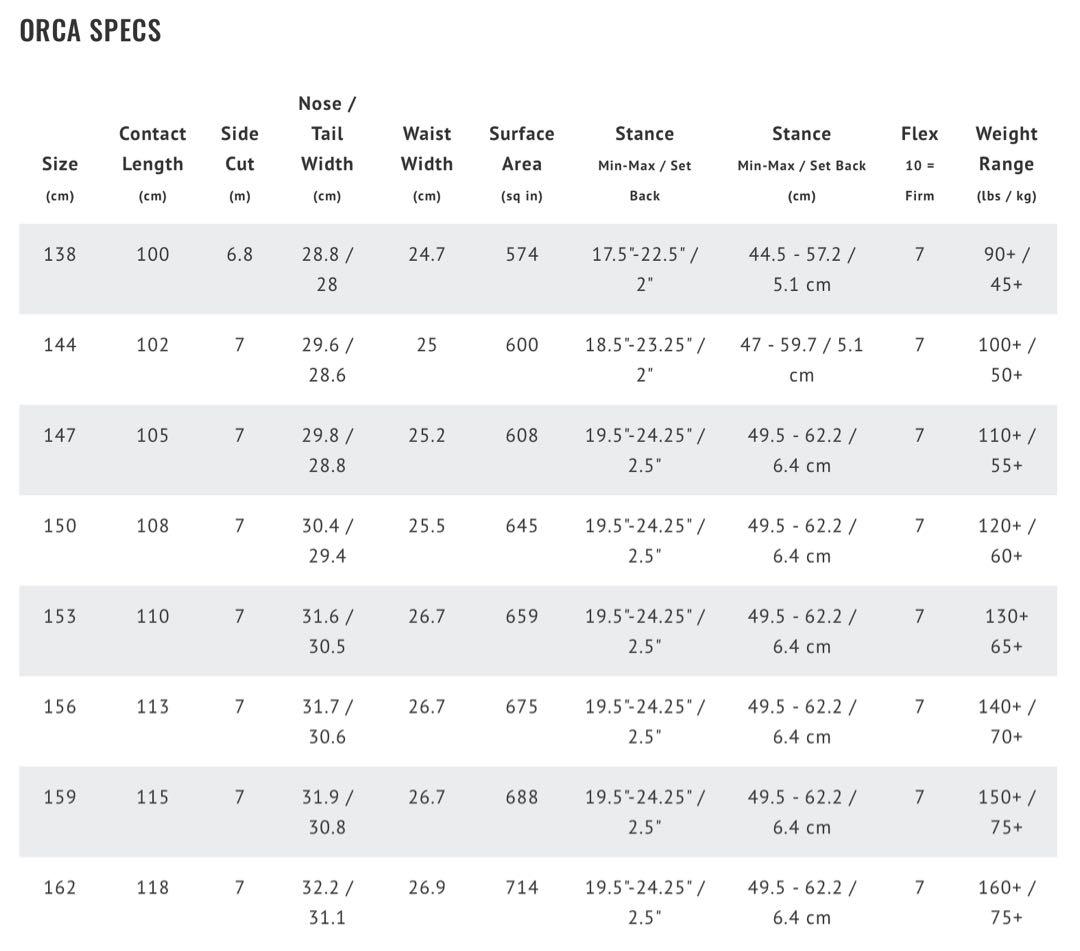Click contact length value 118
Viewport: 1080px width, 951px height.
tap(152, 888)
